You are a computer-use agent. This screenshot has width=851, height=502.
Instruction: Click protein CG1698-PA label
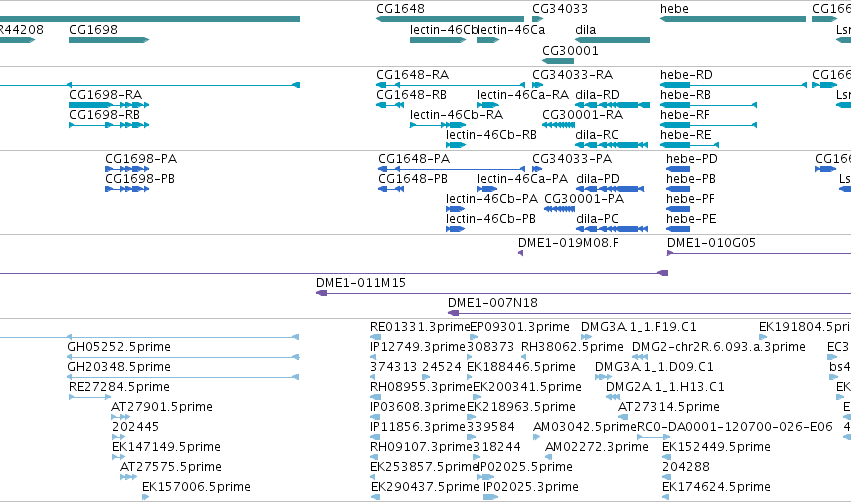[141, 158]
